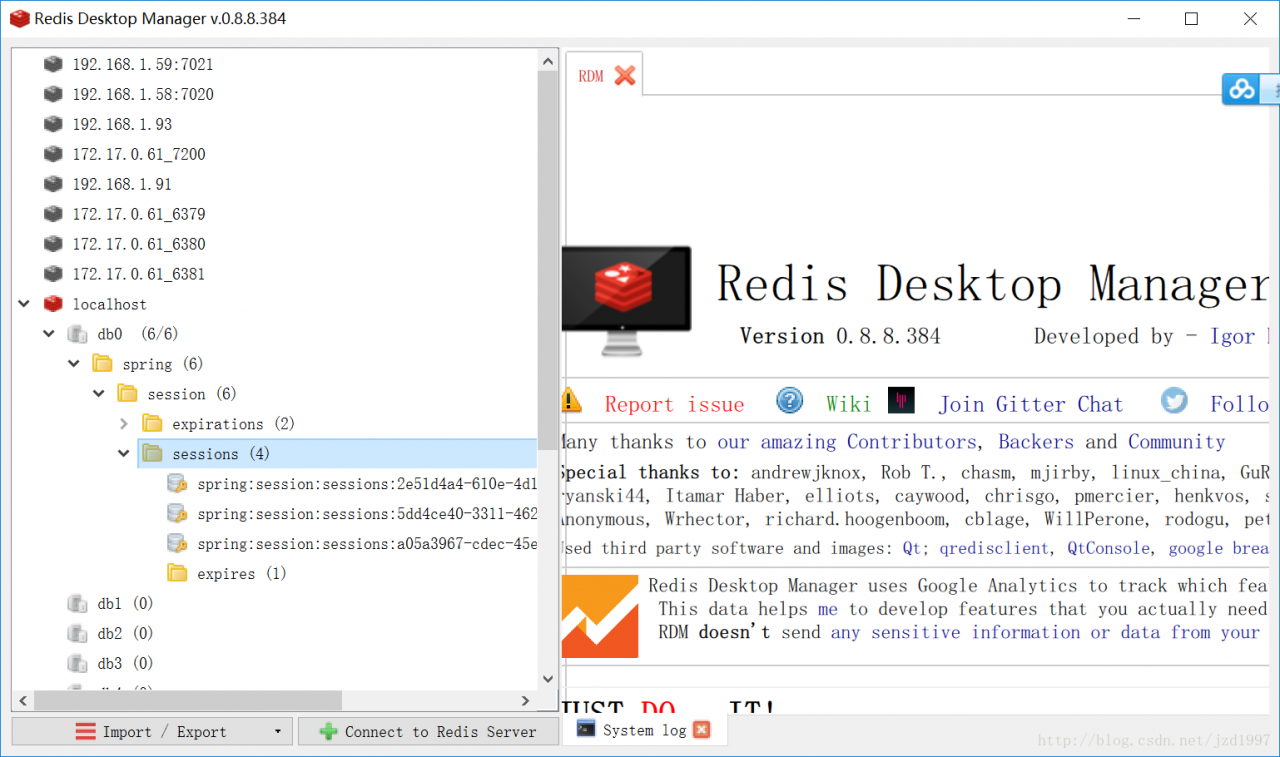The height and width of the screenshot is (757, 1280).
Task: Open the Wiki link
Action: (x=848, y=404)
